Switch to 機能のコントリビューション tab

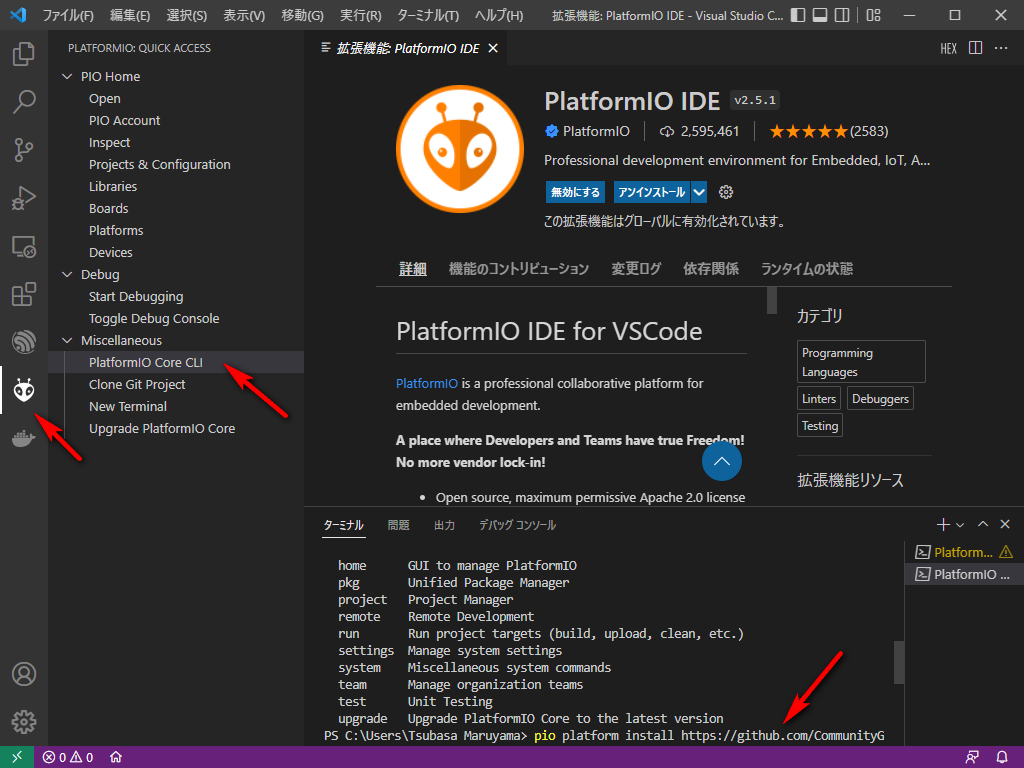pos(519,268)
